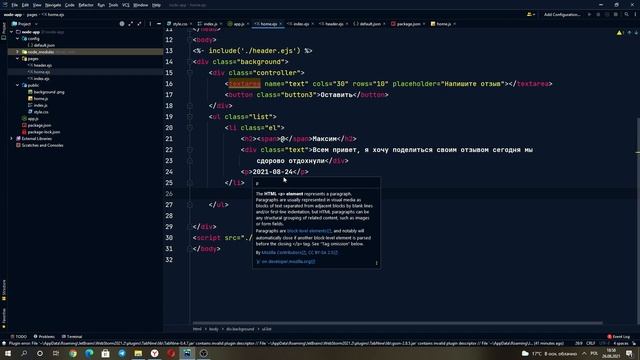Open the File menu
640x360 pixels.
[15, 5]
